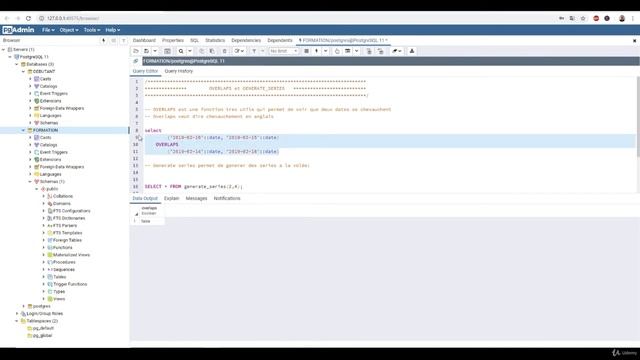Viewport: 640px width, 360px height.
Task: Click the Filtered Rows icon in Browser panel
Action: (x=124, y=40)
